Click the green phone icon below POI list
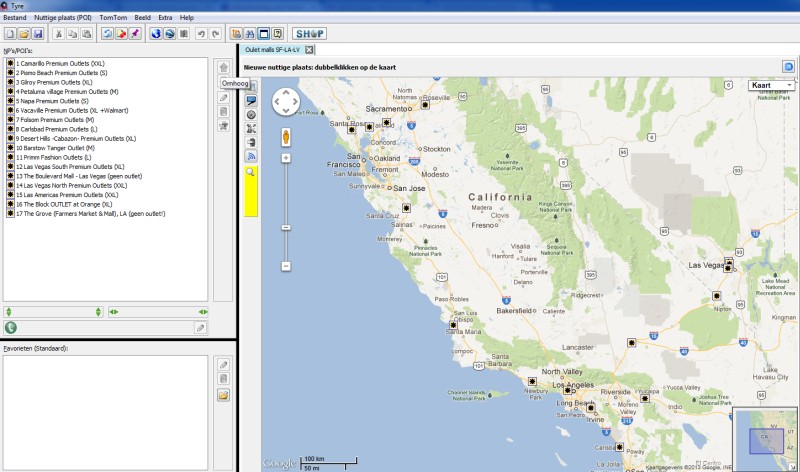 [x=11, y=327]
